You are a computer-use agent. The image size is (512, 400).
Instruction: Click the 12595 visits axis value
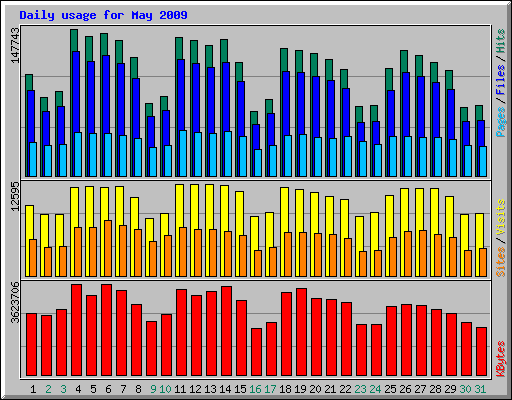[x=15, y=196]
